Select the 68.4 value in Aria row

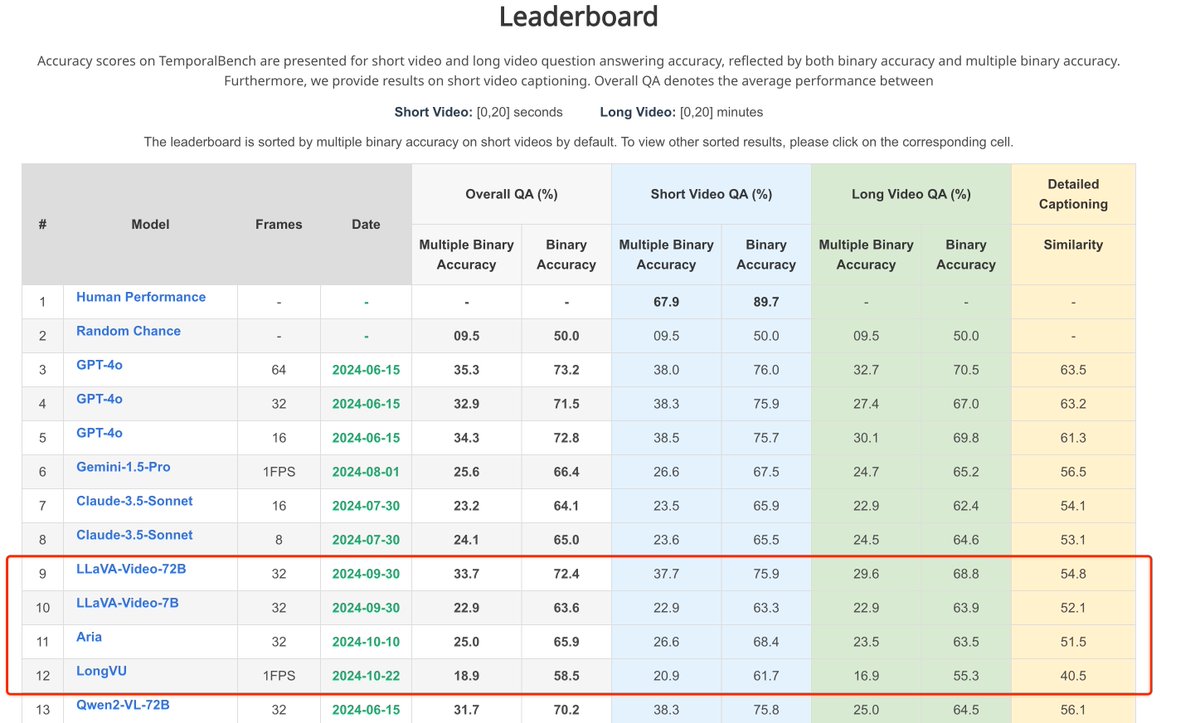tap(766, 642)
